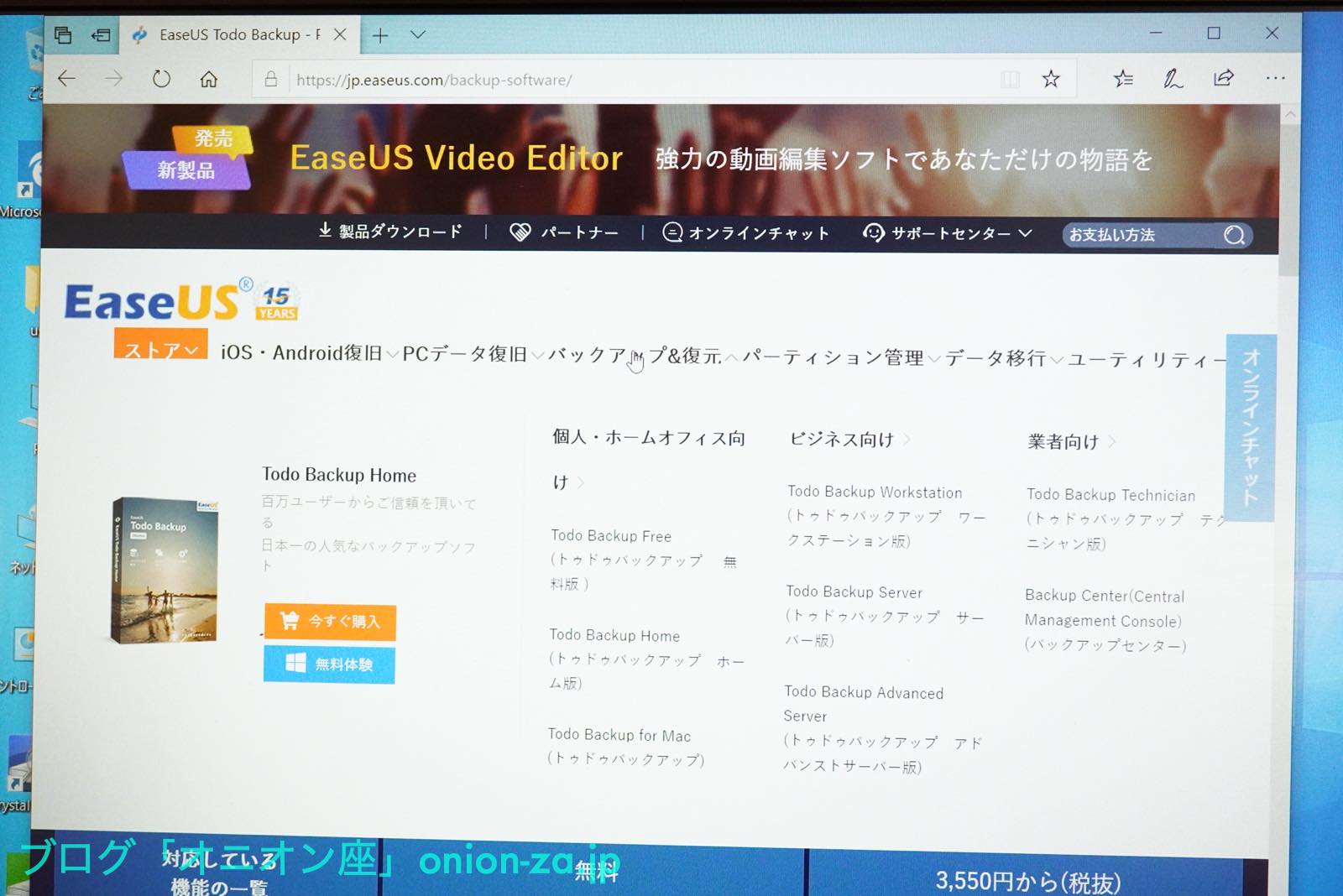Open browser settings and more menu
This screenshot has width=1343, height=896.
coord(1275,78)
